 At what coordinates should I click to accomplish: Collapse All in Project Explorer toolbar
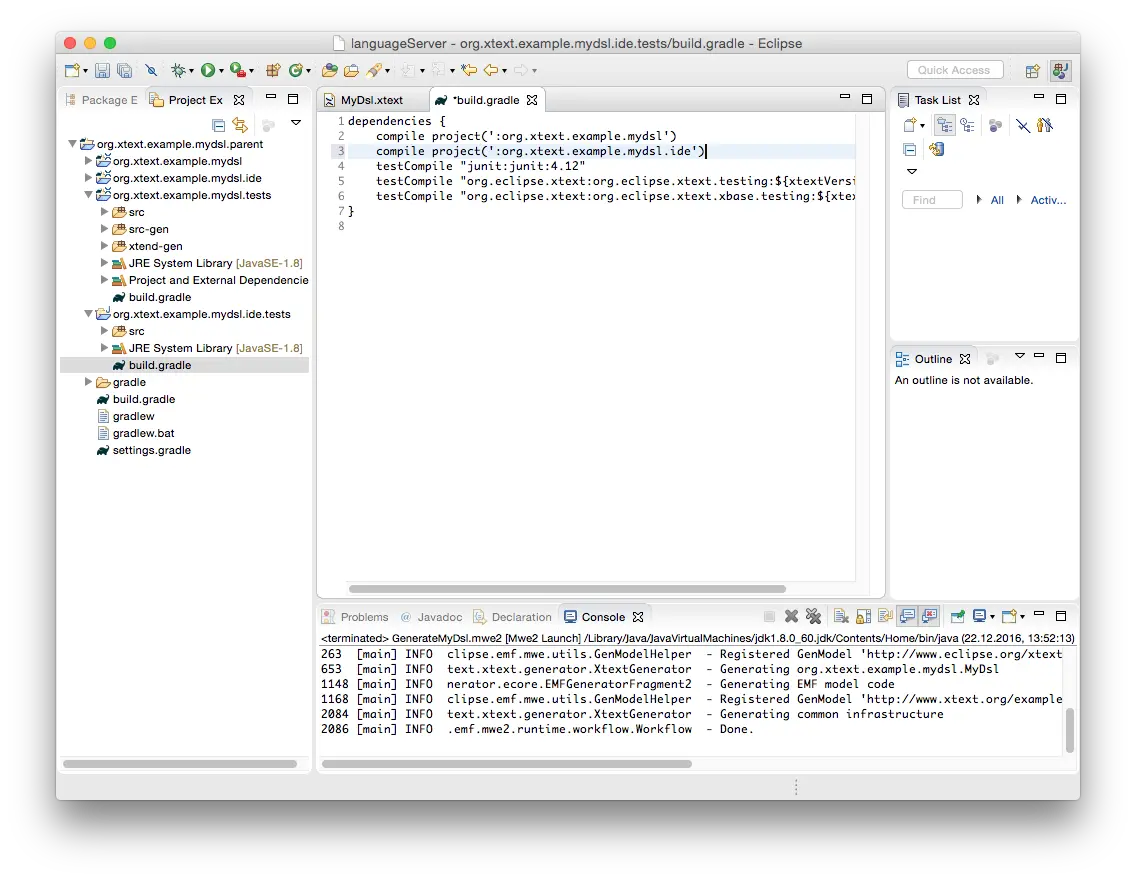[x=218, y=125]
